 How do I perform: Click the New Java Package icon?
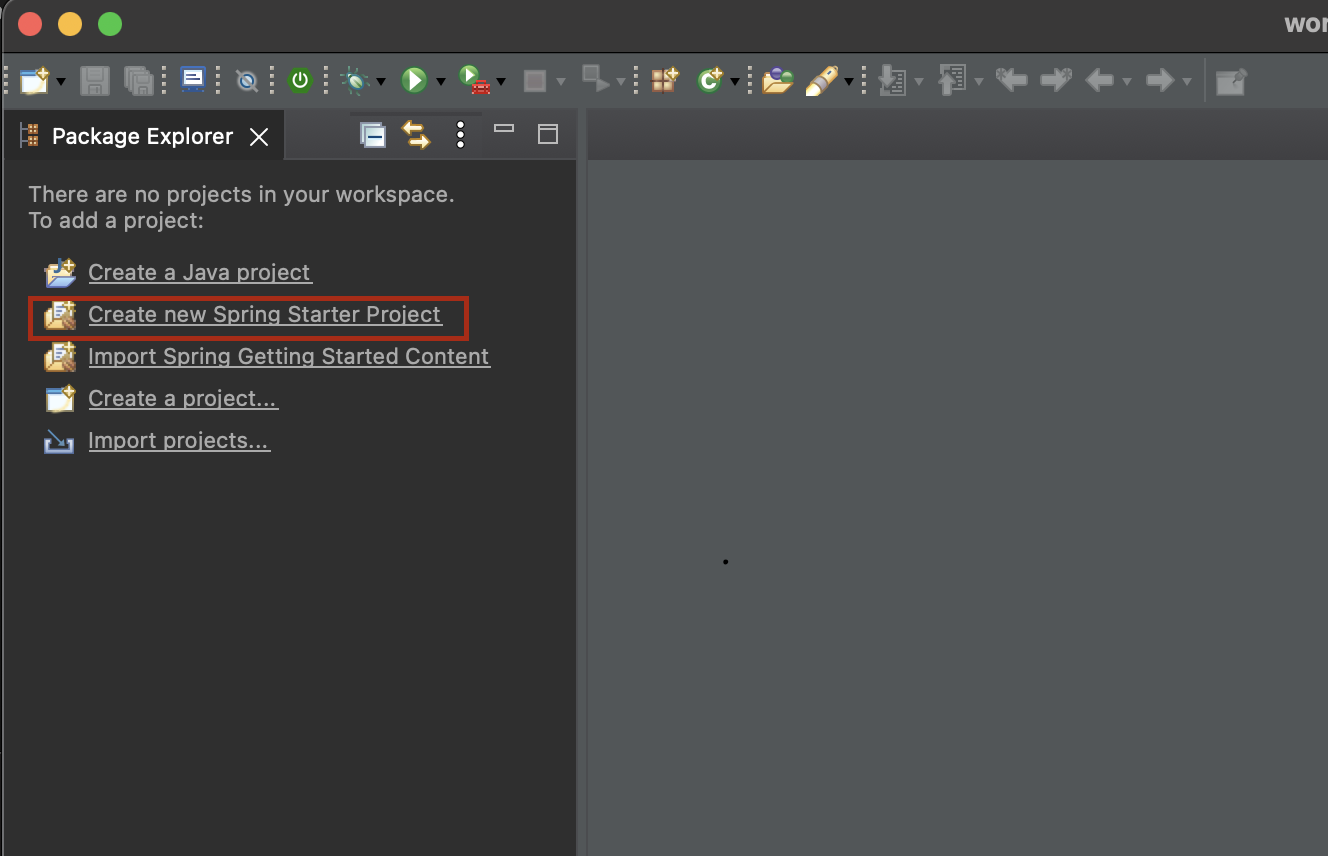tap(665, 80)
